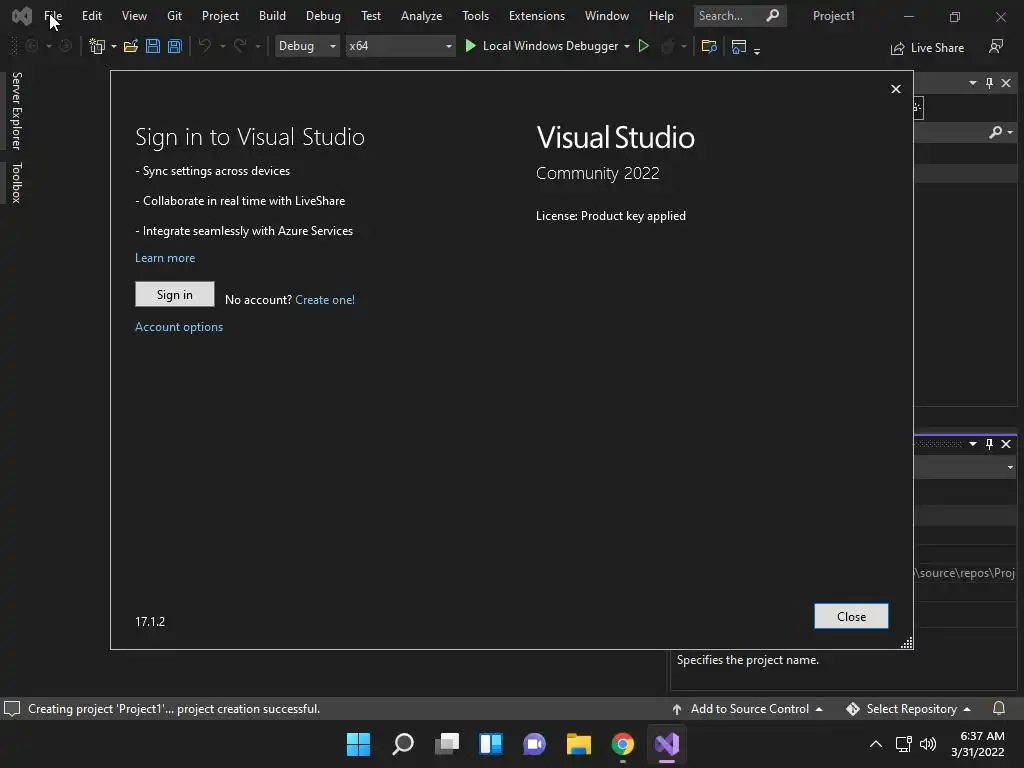Click the Live Share button
1024x768 pixels.
coord(927,48)
